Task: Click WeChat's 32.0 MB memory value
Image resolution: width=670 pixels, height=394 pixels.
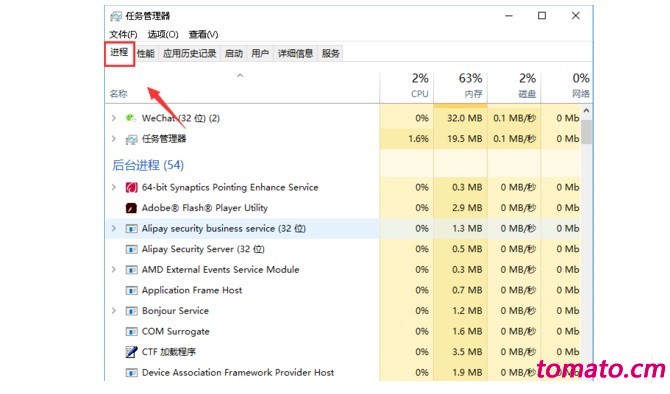Action: pyautogui.click(x=464, y=118)
